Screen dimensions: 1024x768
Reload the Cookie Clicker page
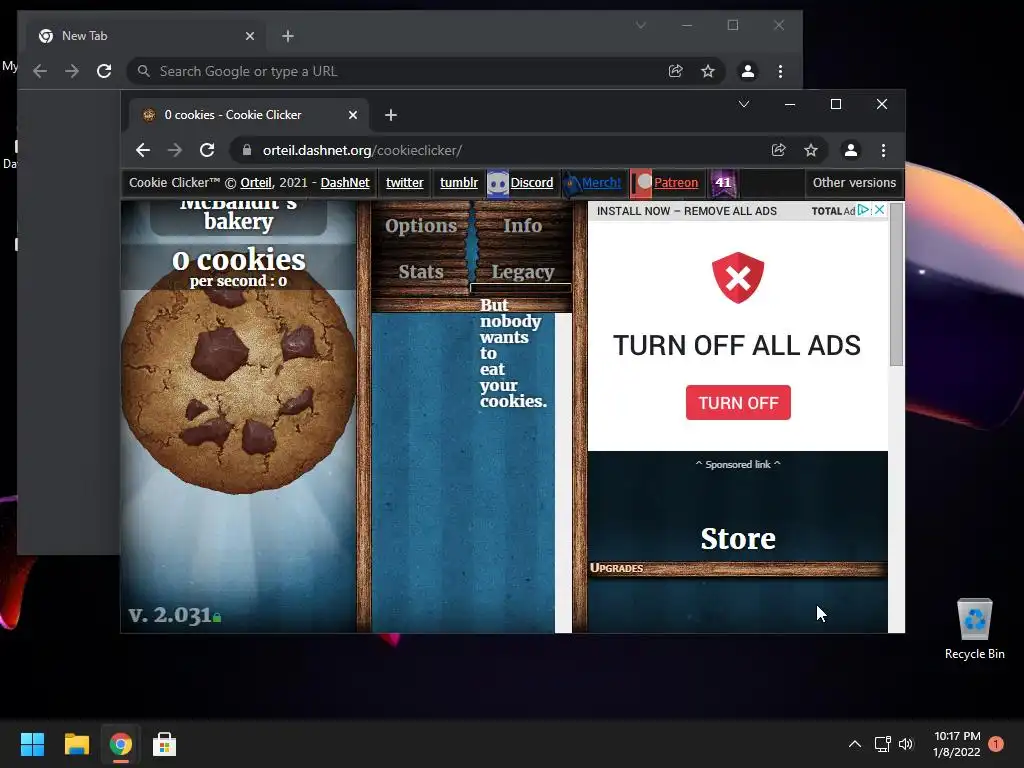pos(207,150)
